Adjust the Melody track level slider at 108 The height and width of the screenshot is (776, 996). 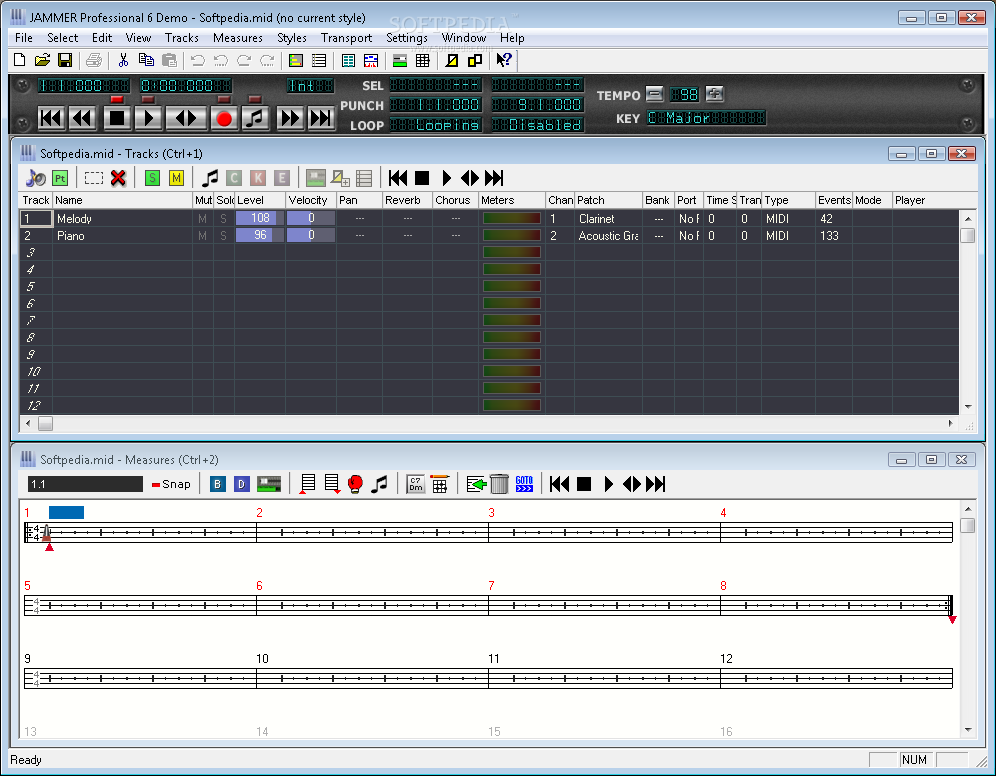260,218
